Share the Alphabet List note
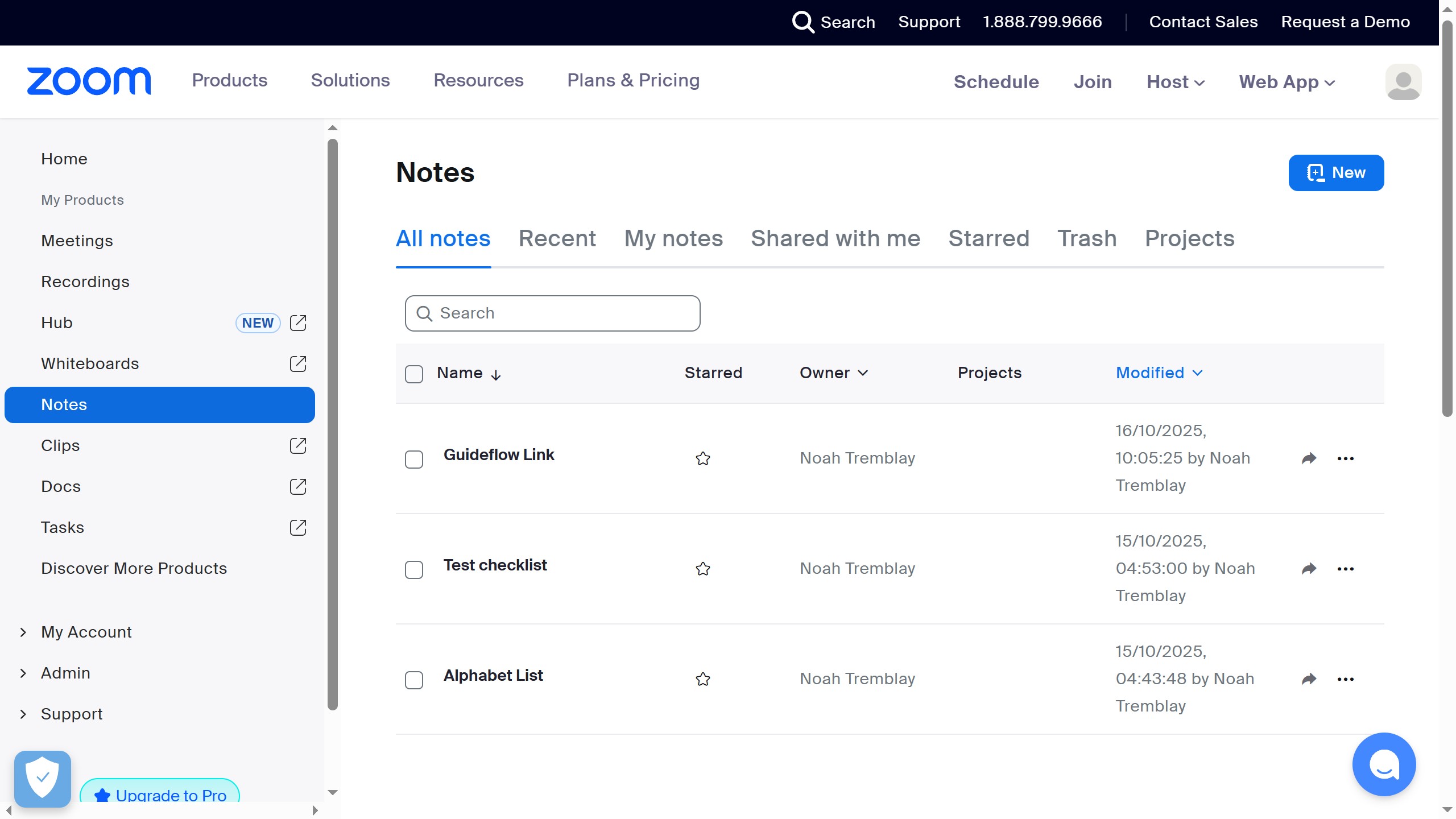Screen dimensions: 1456x819 [x=1309, y=679]
